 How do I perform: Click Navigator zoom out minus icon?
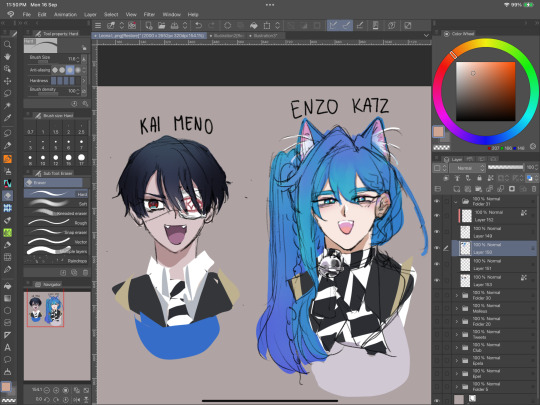[47, 390]
